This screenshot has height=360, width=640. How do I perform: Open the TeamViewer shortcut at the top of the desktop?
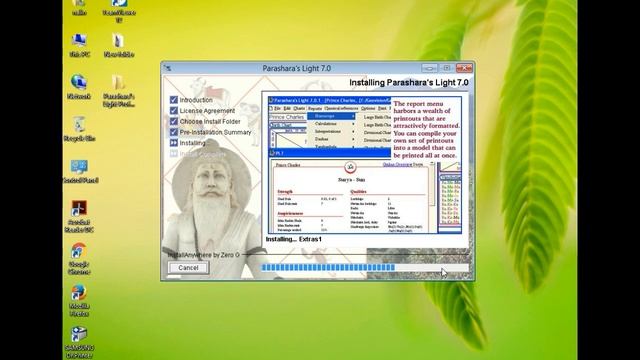[119, 11]
